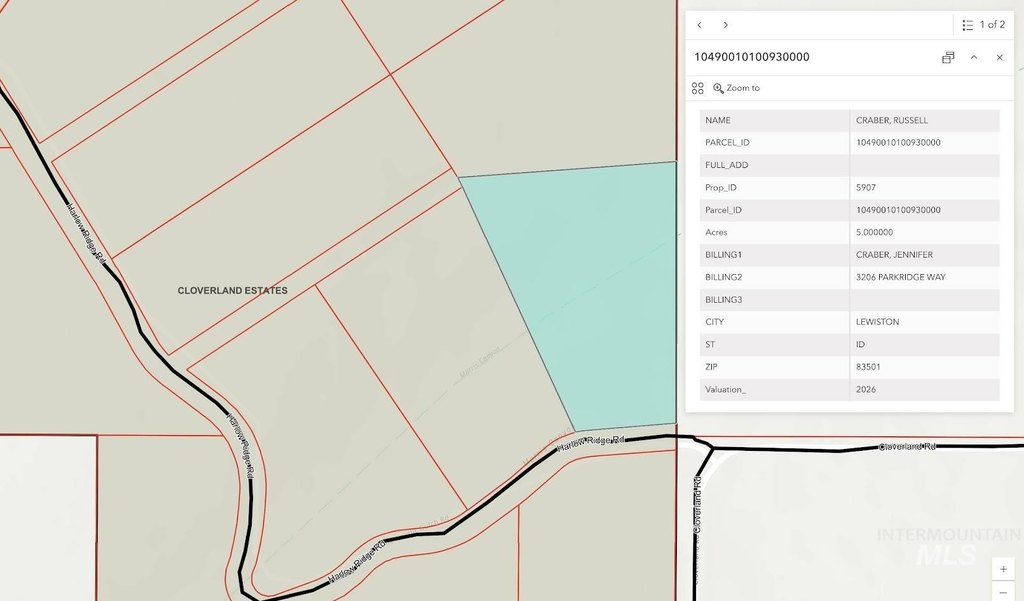Click the 1 of 2 feature counter
Screen dimensions: 1024x601
[x=992, y=25]
